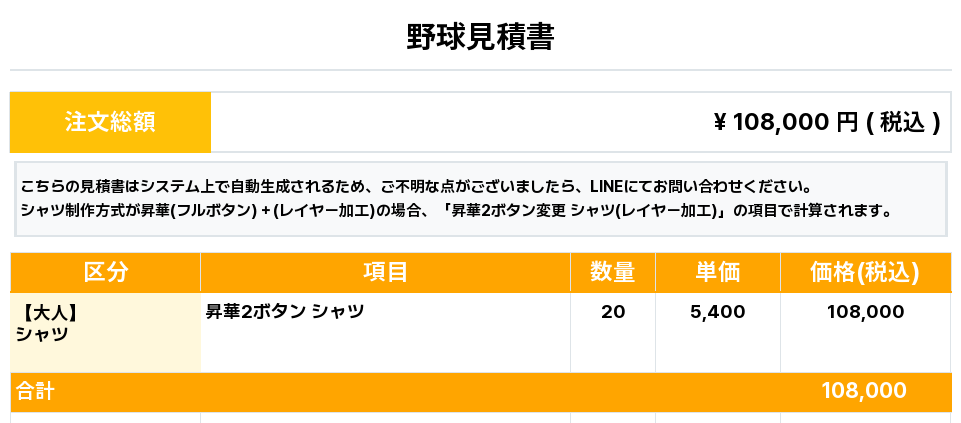This screenshot has height=423, width=961.
Task: Click the quantity value 20
Action: point(613,312)
